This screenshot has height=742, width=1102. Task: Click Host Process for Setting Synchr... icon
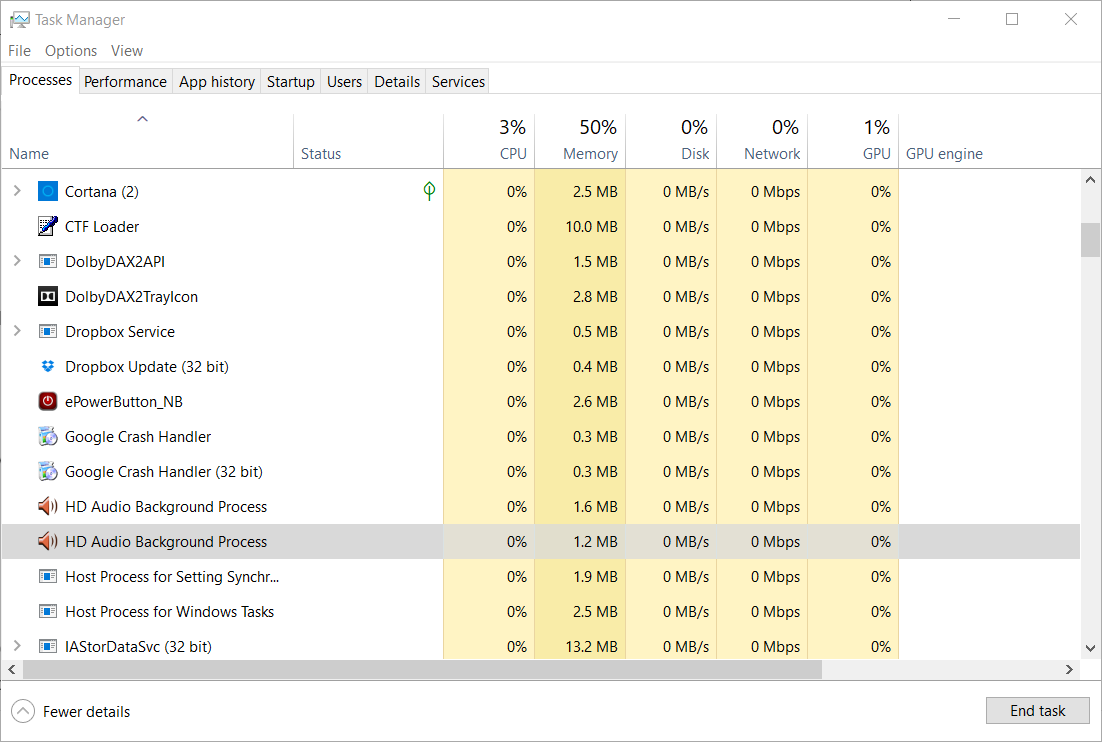pos(48,576)
